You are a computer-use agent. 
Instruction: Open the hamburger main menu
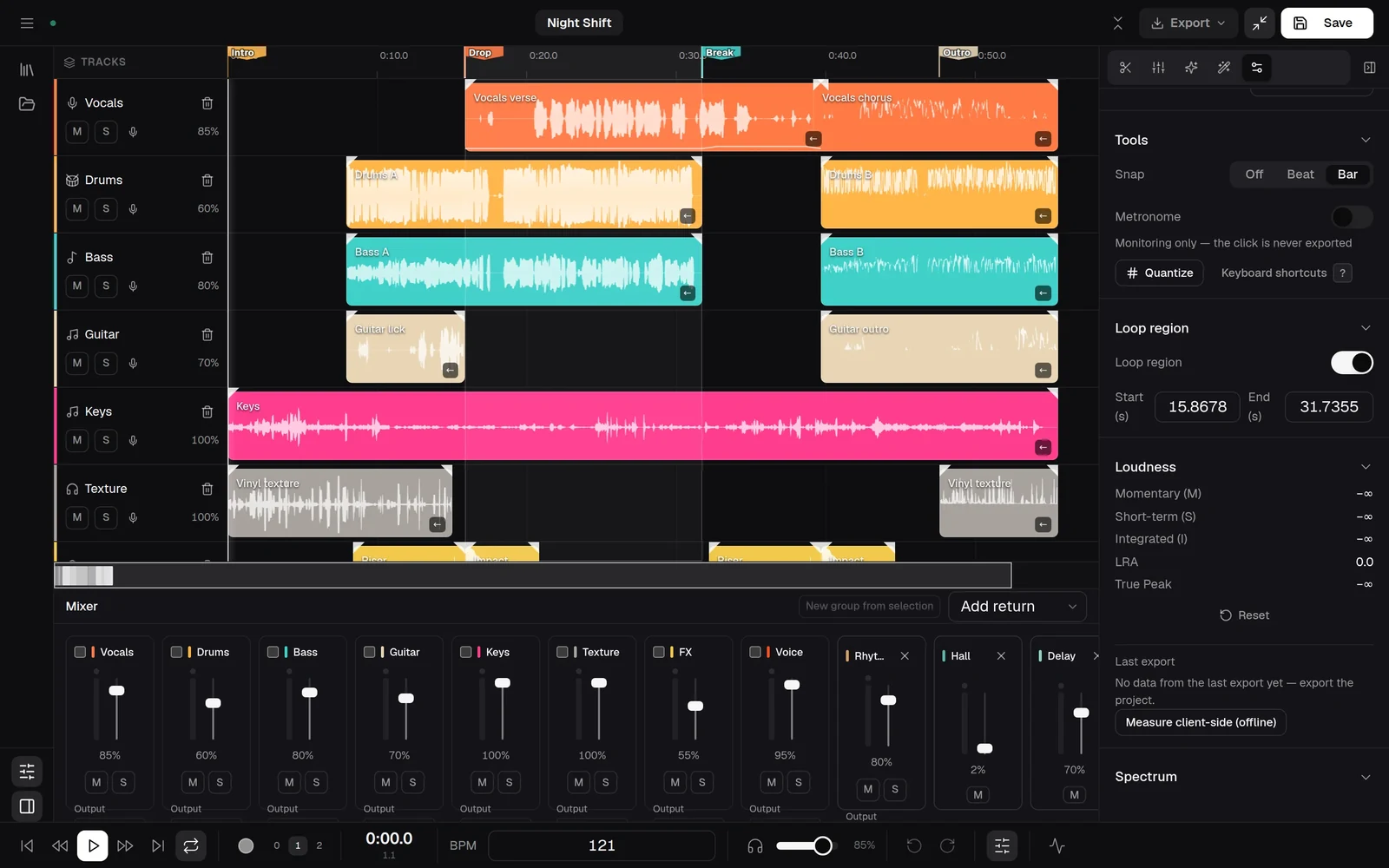[x=27, y=23]
